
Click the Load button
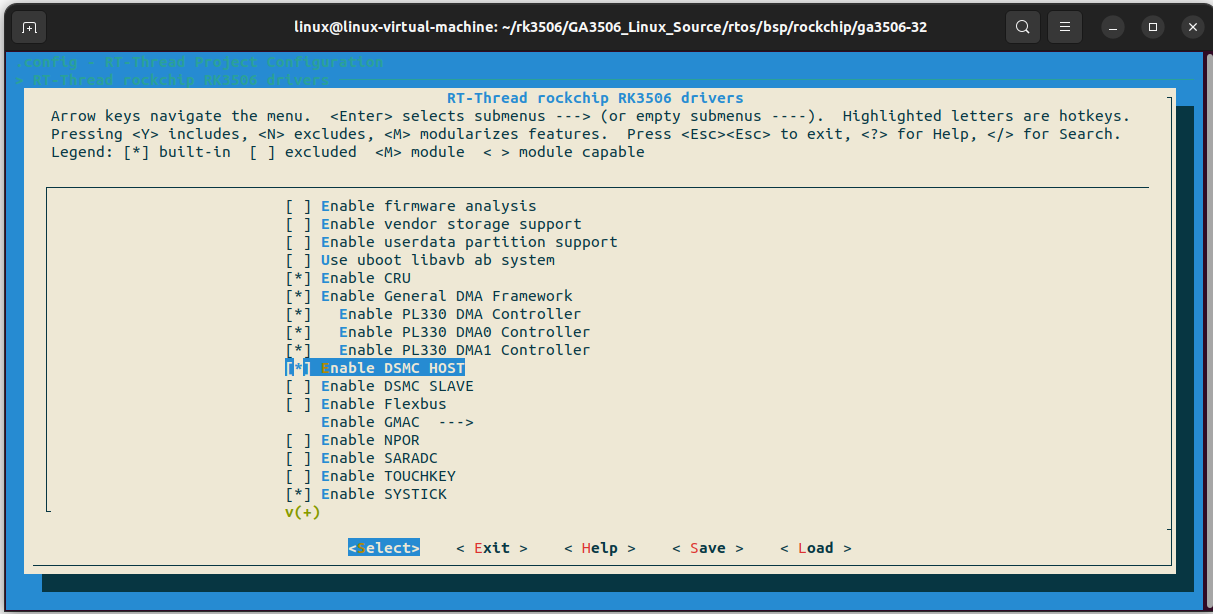pos(815,548)
